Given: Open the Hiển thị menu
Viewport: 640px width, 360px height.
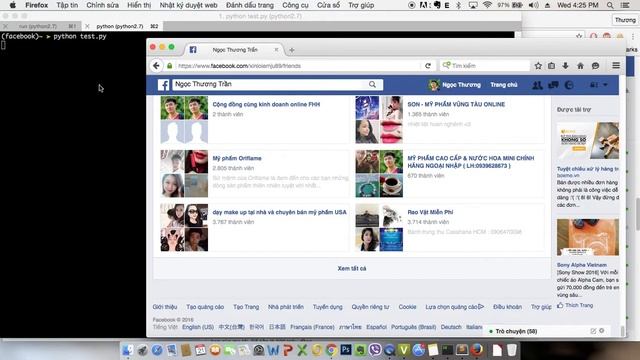Looking at the screenshot, I should click(139, 5).
